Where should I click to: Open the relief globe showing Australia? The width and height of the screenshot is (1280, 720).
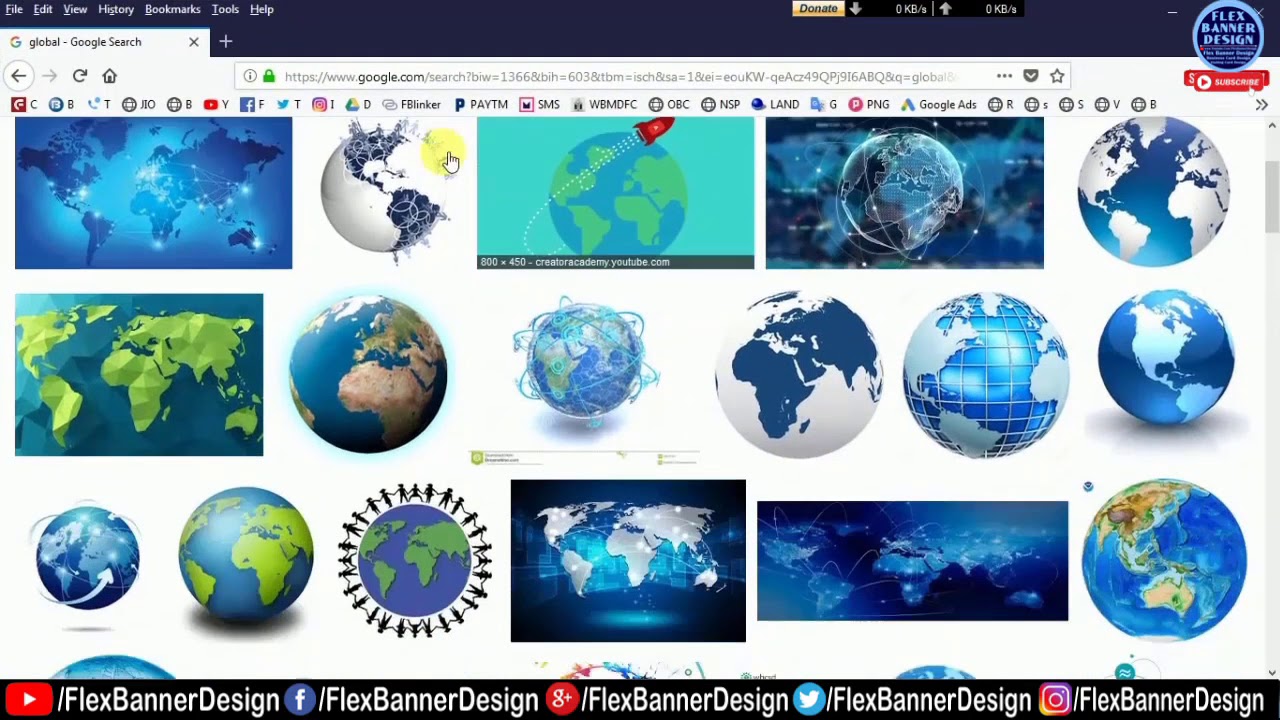[1164, 560]
